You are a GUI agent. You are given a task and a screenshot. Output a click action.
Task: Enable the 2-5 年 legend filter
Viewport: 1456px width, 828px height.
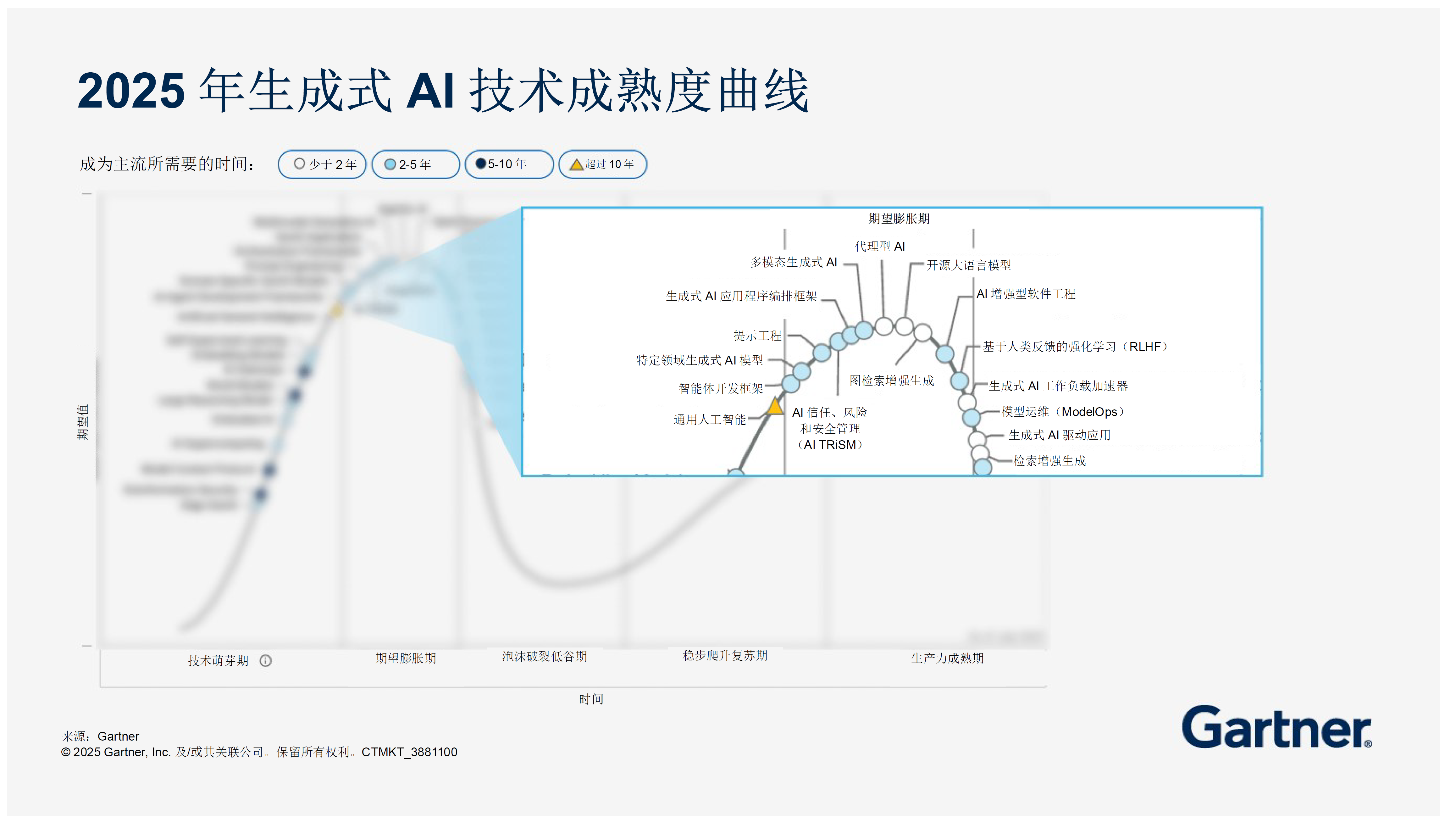click(416, 164)
